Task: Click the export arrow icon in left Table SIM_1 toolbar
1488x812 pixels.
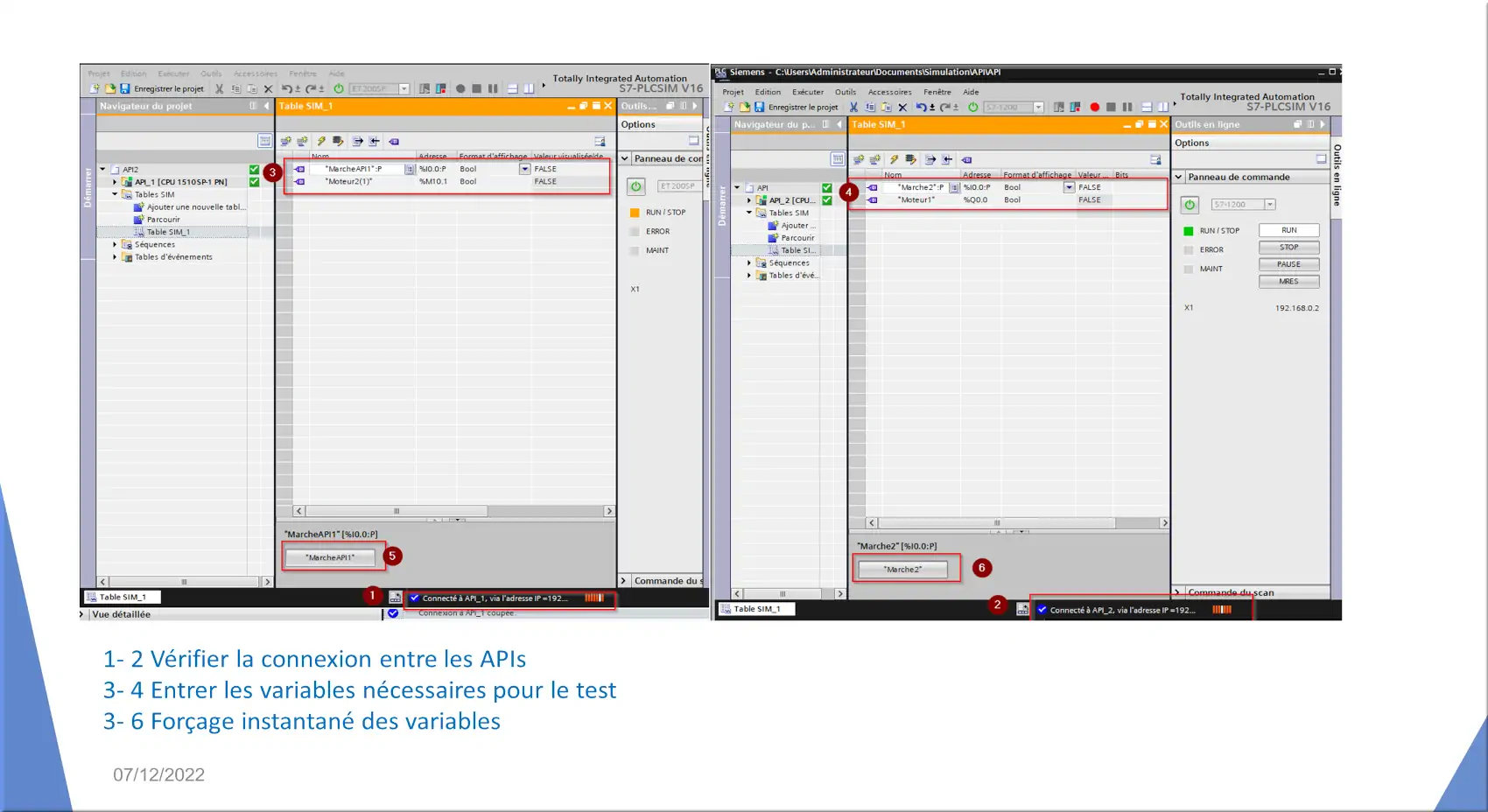Action: point(357,141)
